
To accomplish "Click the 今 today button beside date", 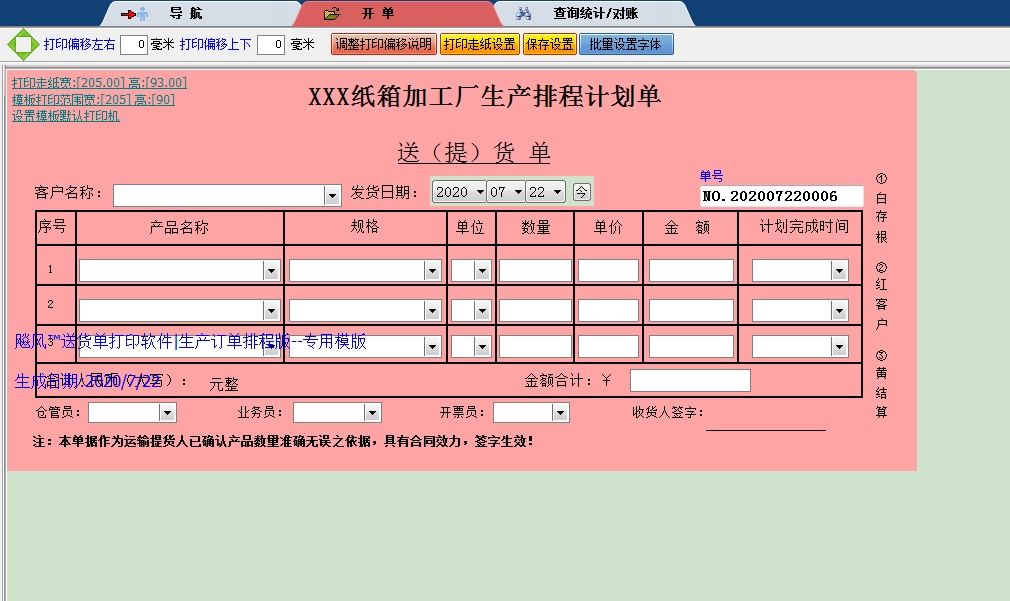I will pos(582,192).
